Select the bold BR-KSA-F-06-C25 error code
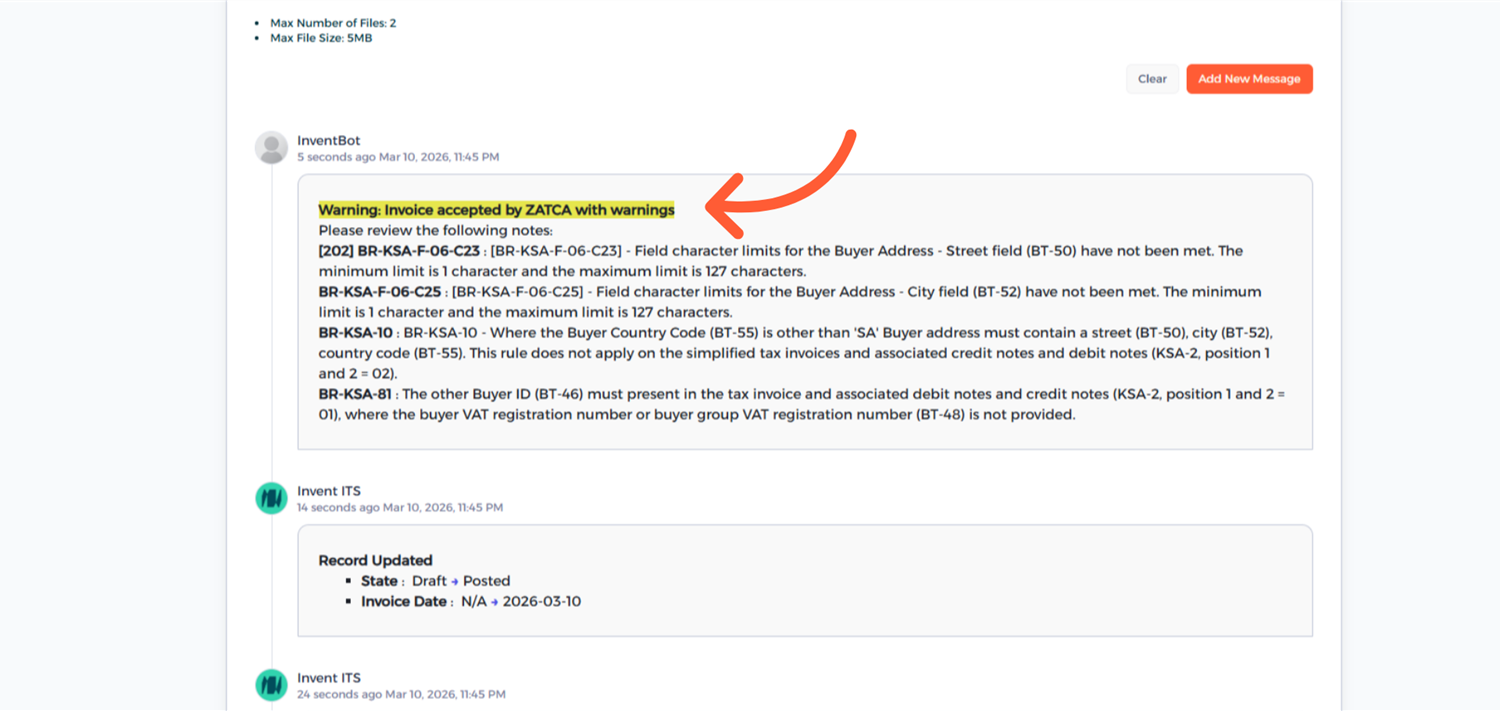 point(379,292)
